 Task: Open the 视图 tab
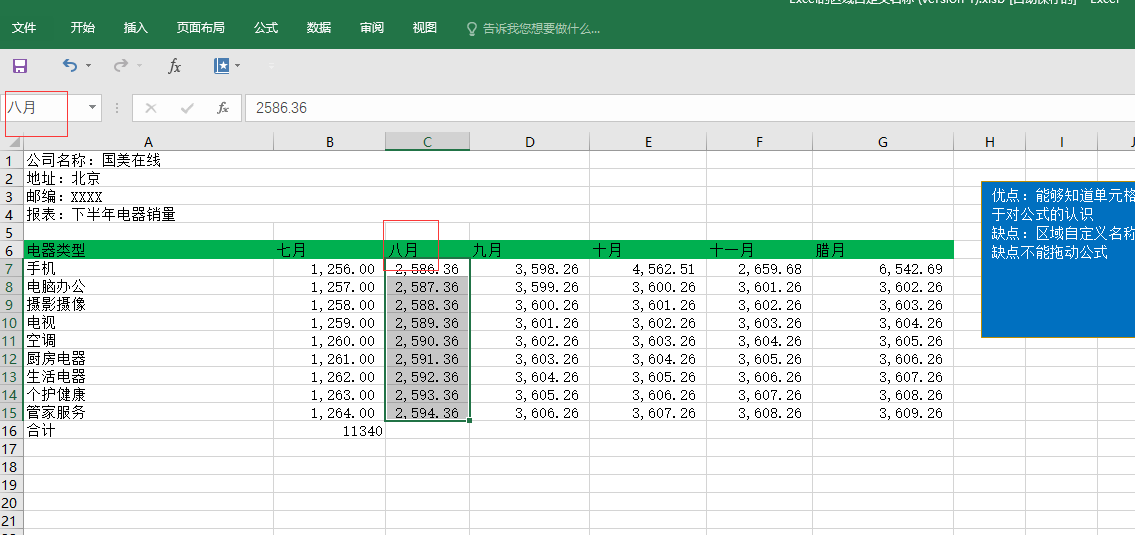tap(424, 28)
